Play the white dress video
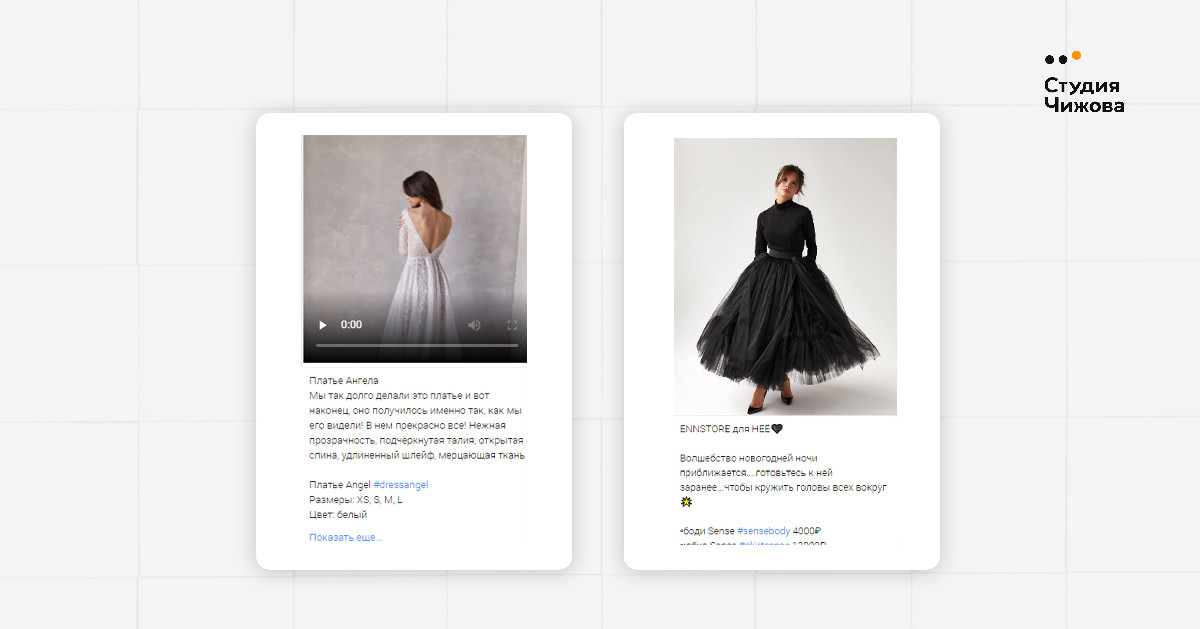This screenshot has width=1200, height=629. (322, 325)
